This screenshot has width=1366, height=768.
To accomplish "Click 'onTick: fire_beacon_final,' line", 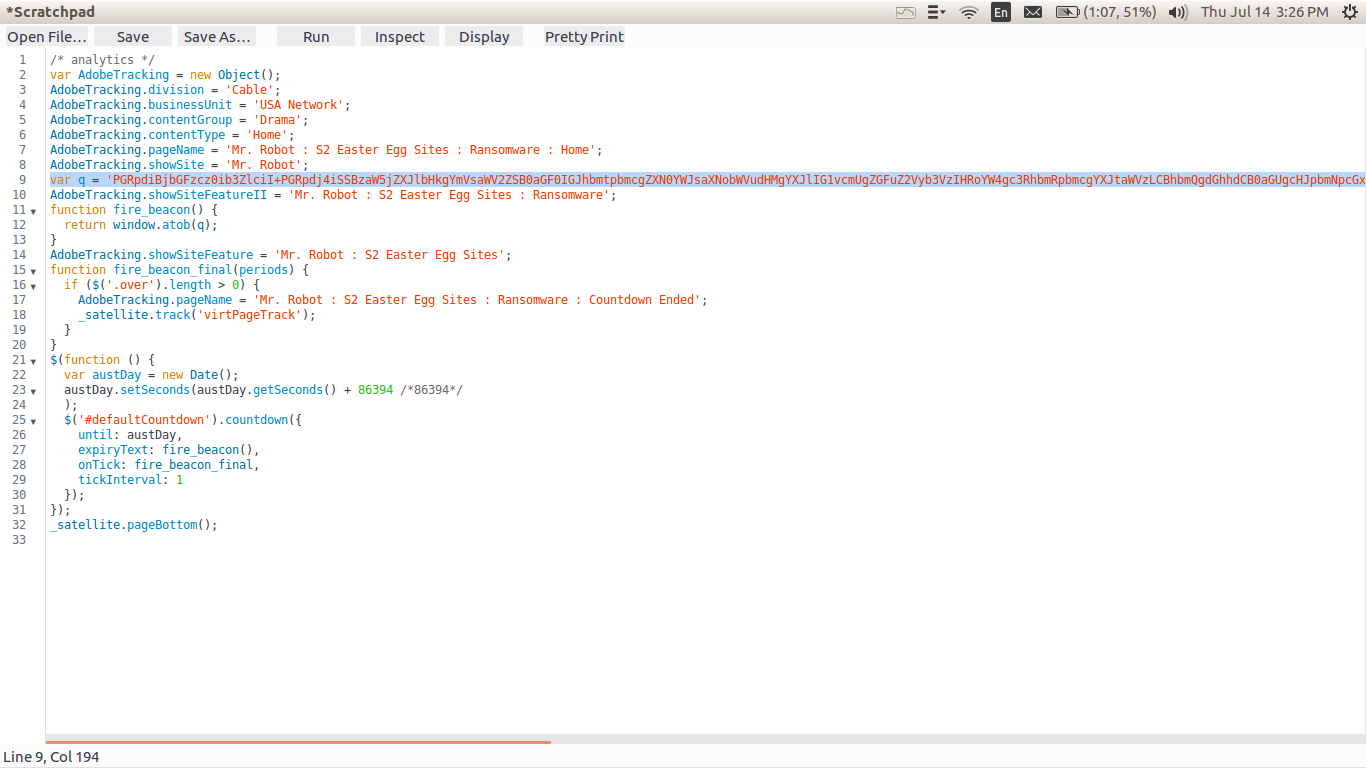I will click(169, 465).
